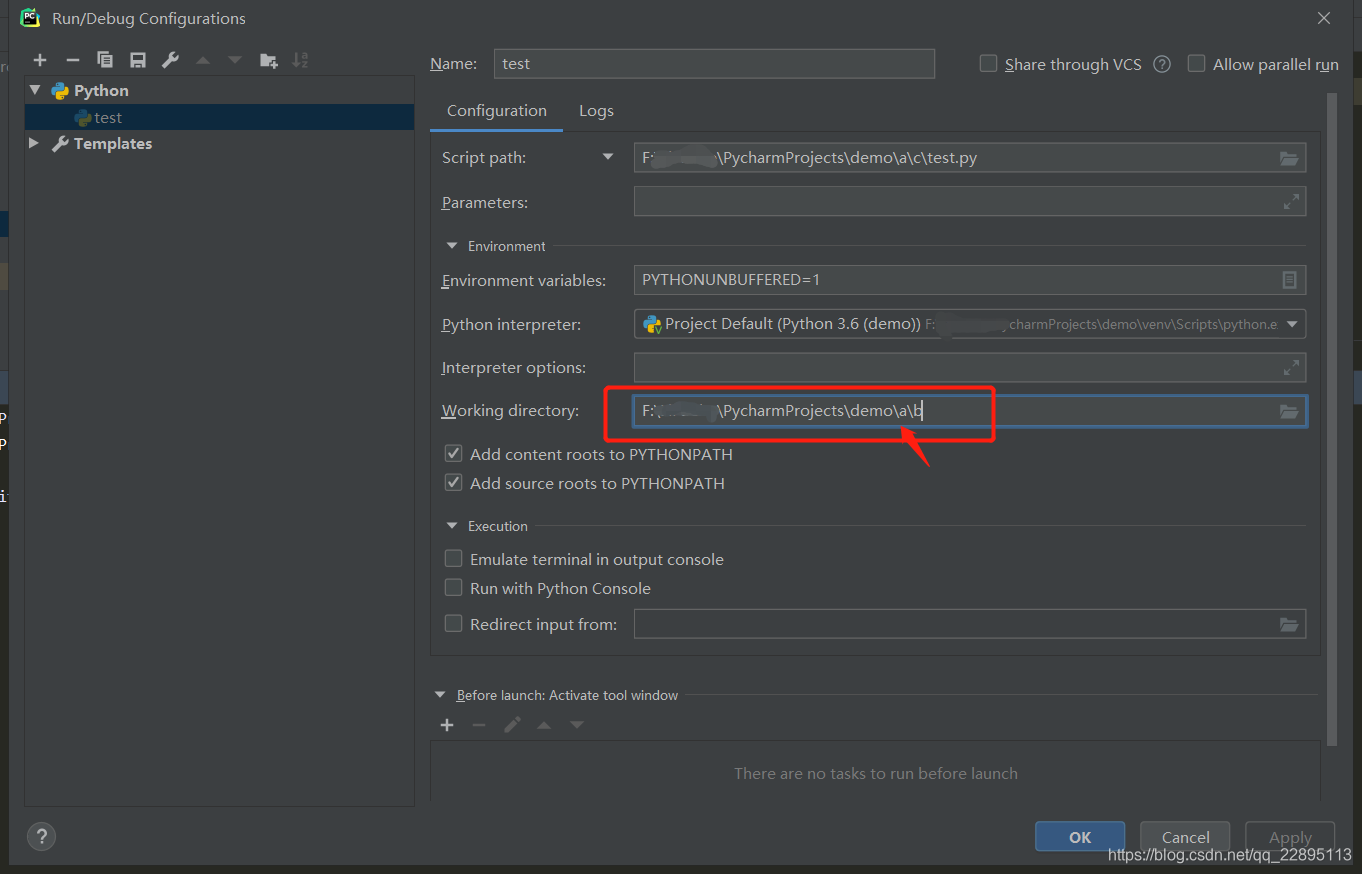Edit before launch task pencil icon
The height and width of the screenshot is (874, 1362).
(x=512, y=725)
